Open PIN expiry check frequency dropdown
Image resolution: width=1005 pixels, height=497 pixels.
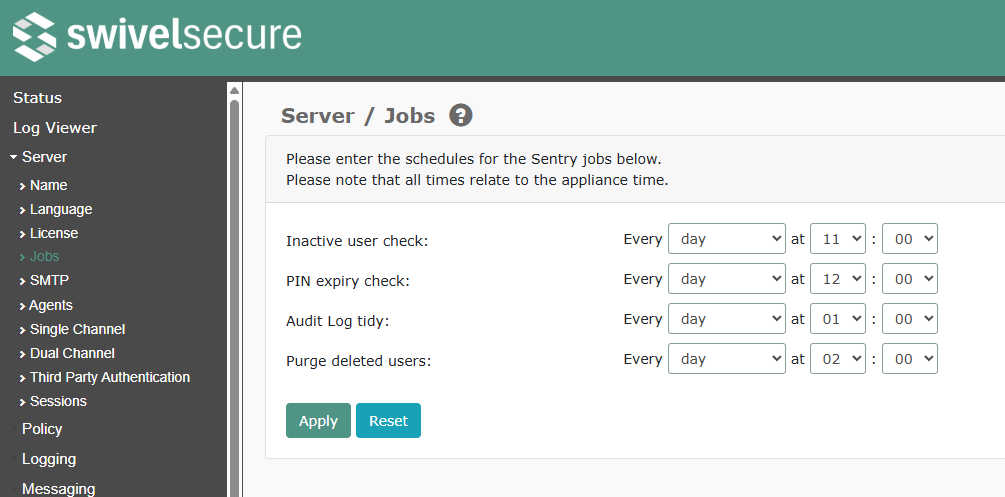pos(727,278)
